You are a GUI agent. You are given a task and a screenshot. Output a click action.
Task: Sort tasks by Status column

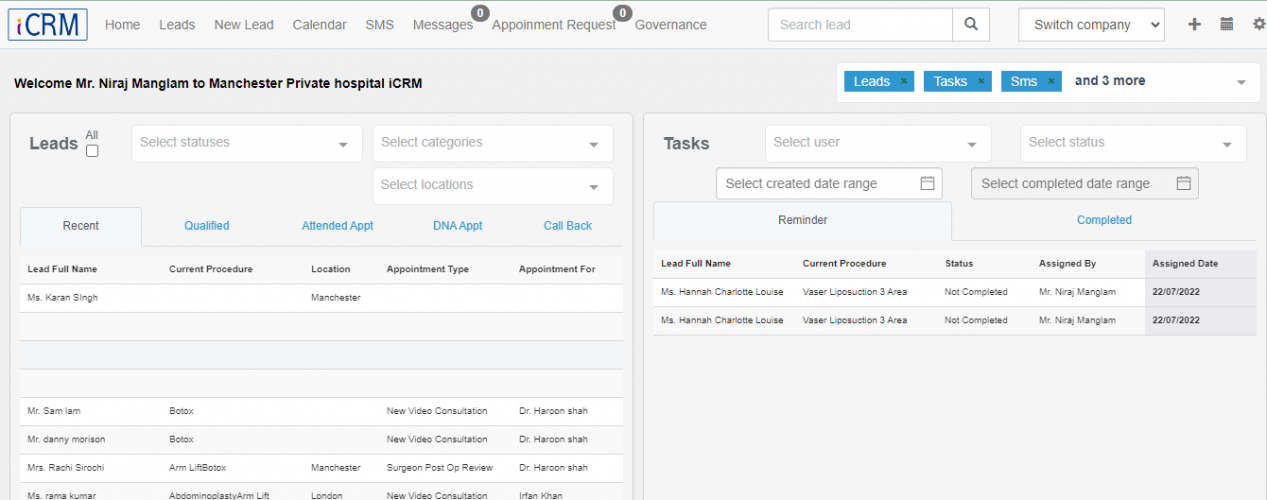959,264
